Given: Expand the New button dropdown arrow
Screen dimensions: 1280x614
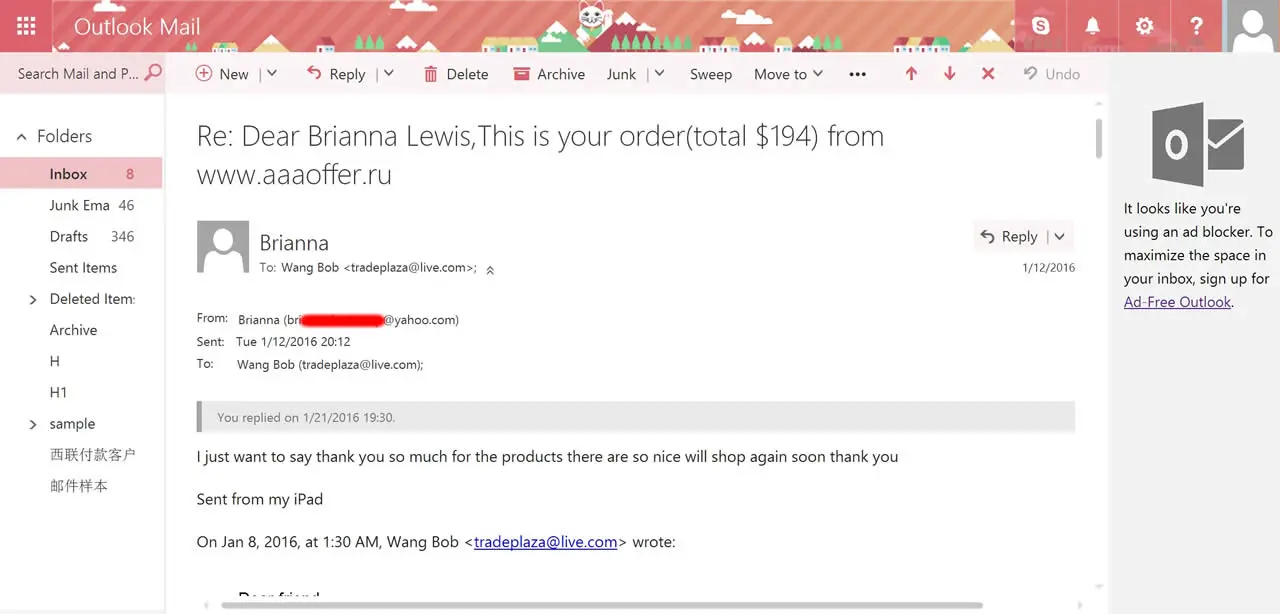Looking at the screenshot, I should (x=271, y=74).
